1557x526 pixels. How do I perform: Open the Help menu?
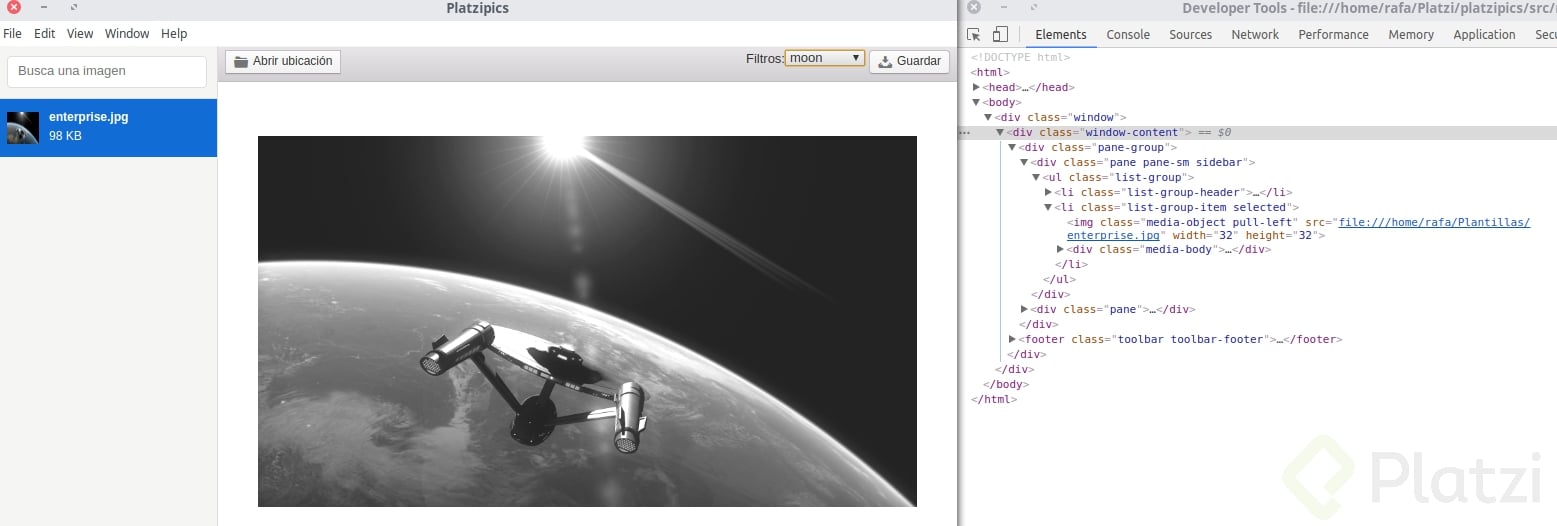(x=174, y=34)
